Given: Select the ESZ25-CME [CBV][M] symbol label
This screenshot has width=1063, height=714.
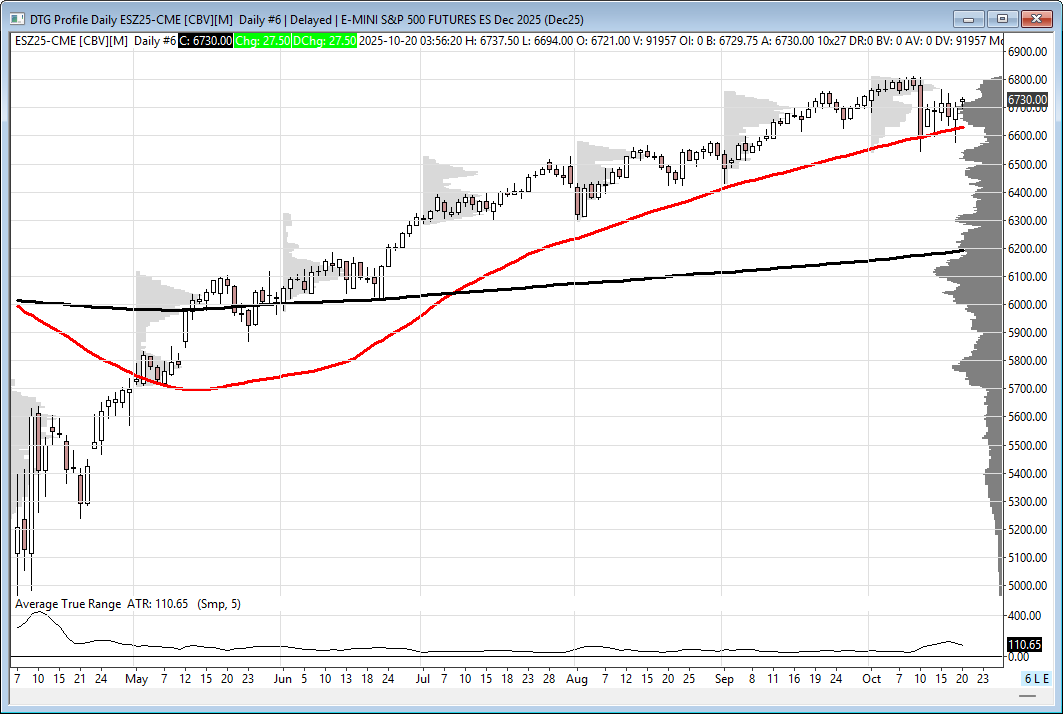Looking at the screenshot, I should [x=71, y=40].
